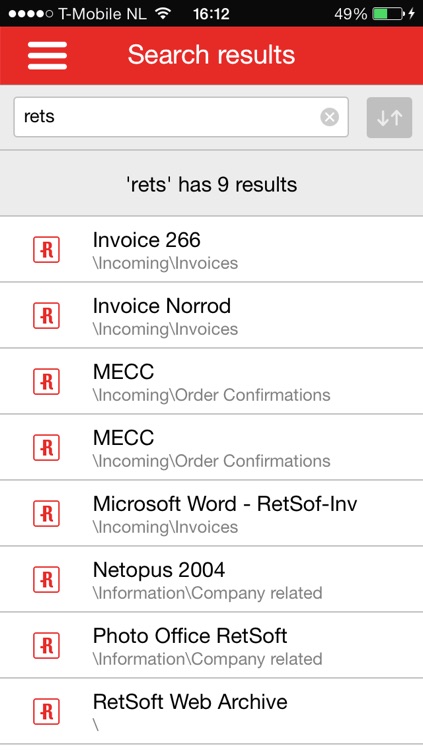Open the Invoice 266 result
This screenshot has width=423, height=750.
[x=212, y=249]
